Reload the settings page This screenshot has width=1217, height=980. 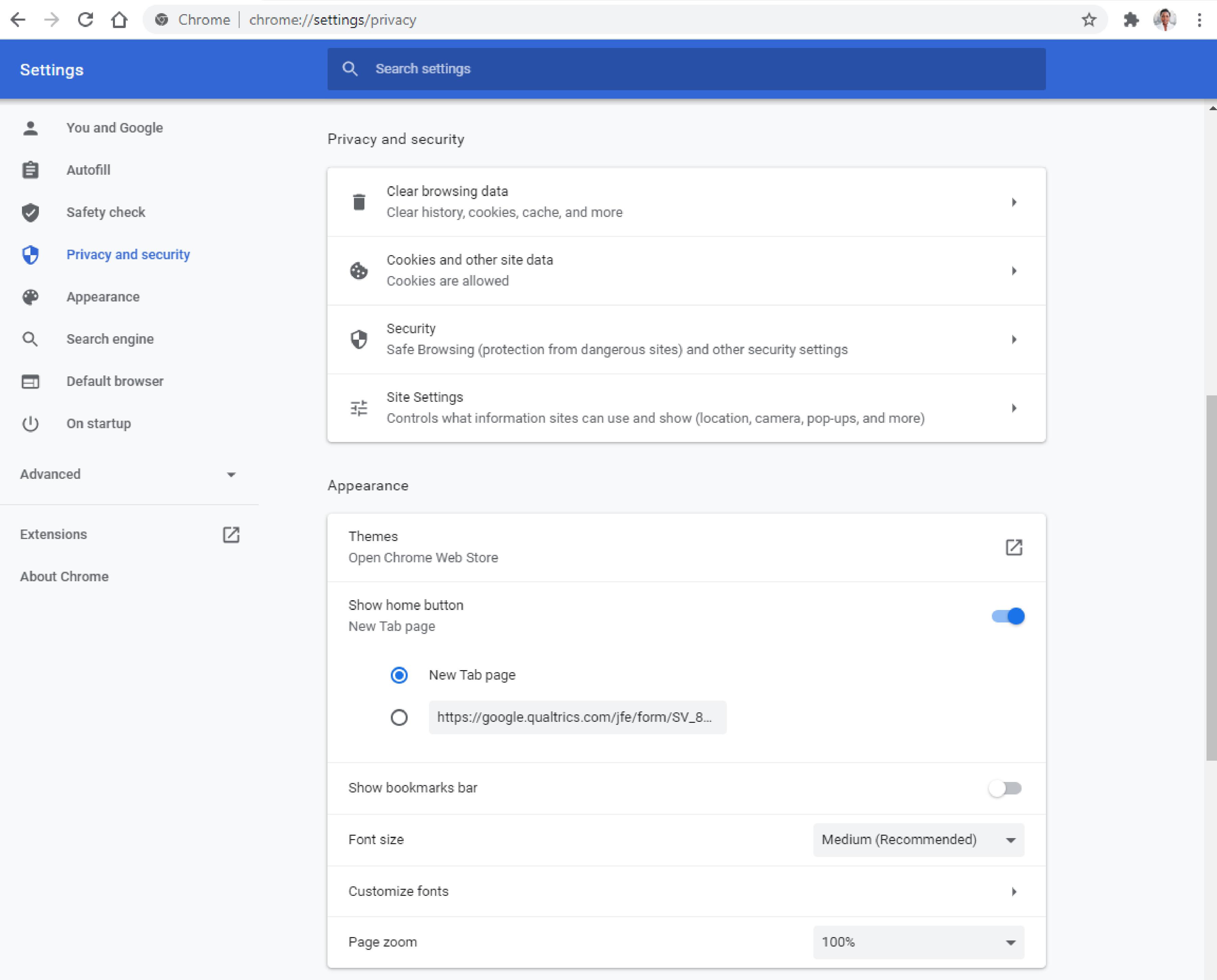tap(85, 20)
